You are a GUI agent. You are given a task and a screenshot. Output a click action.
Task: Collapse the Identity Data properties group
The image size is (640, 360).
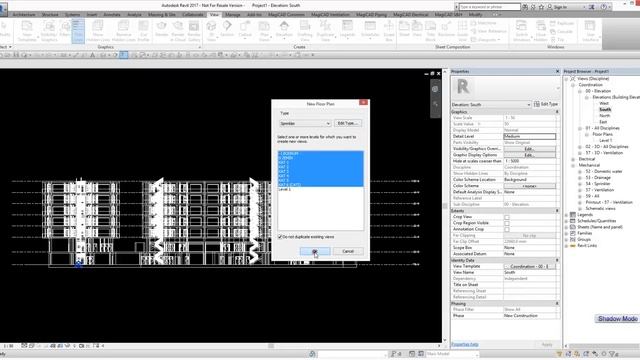[557, 260]
